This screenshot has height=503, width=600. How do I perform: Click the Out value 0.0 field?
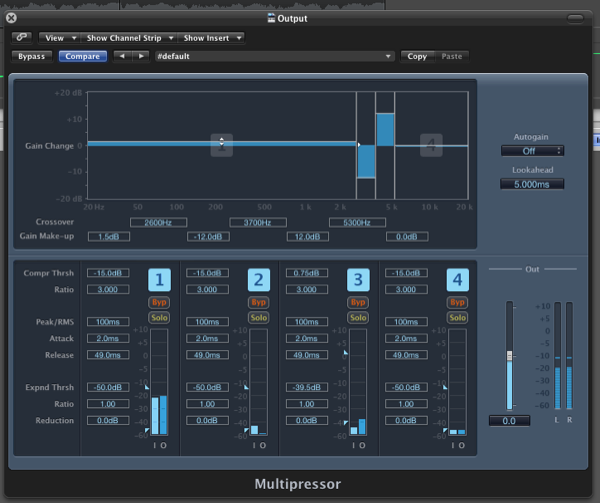509,421
